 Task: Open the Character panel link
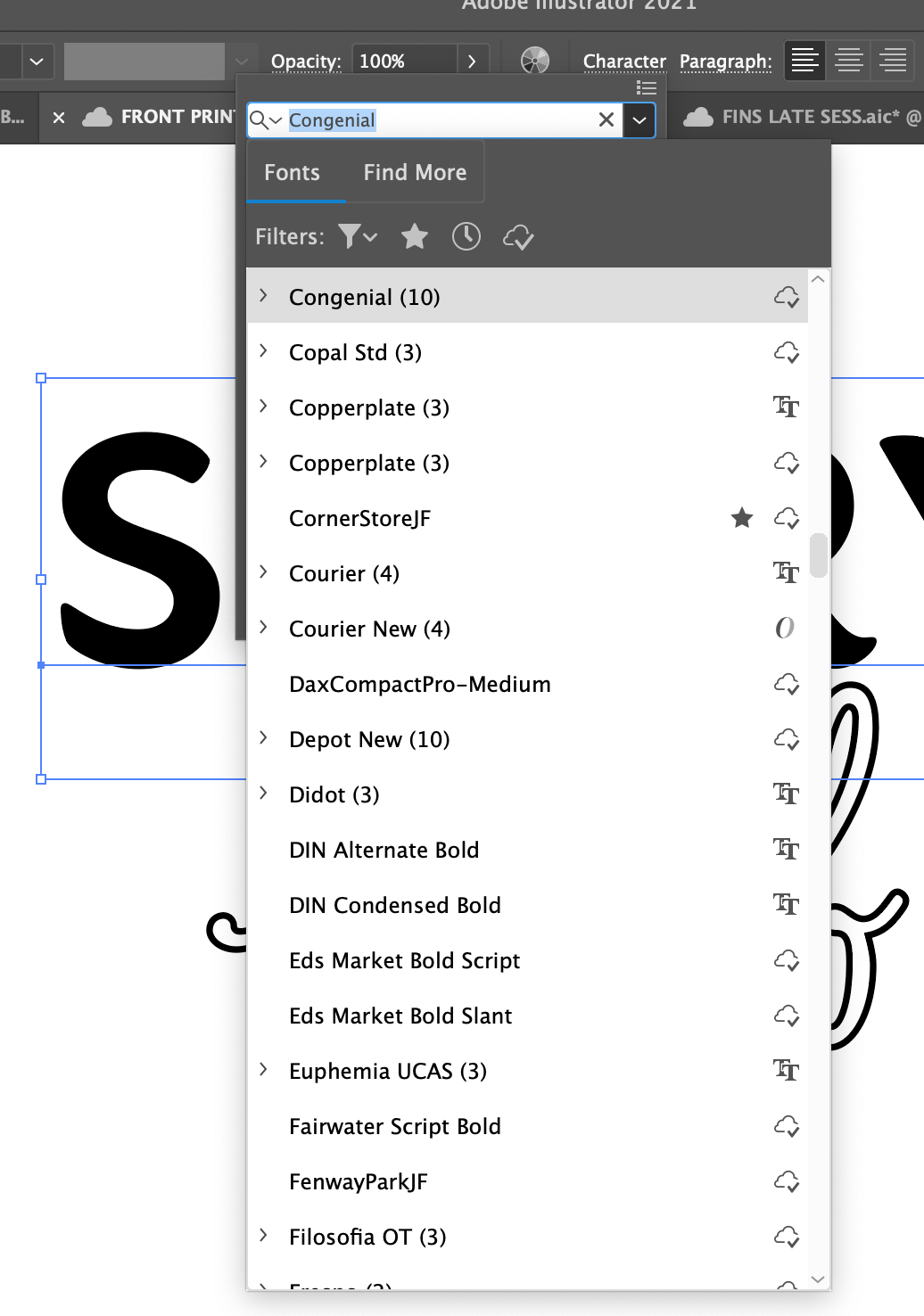point(623,61)
